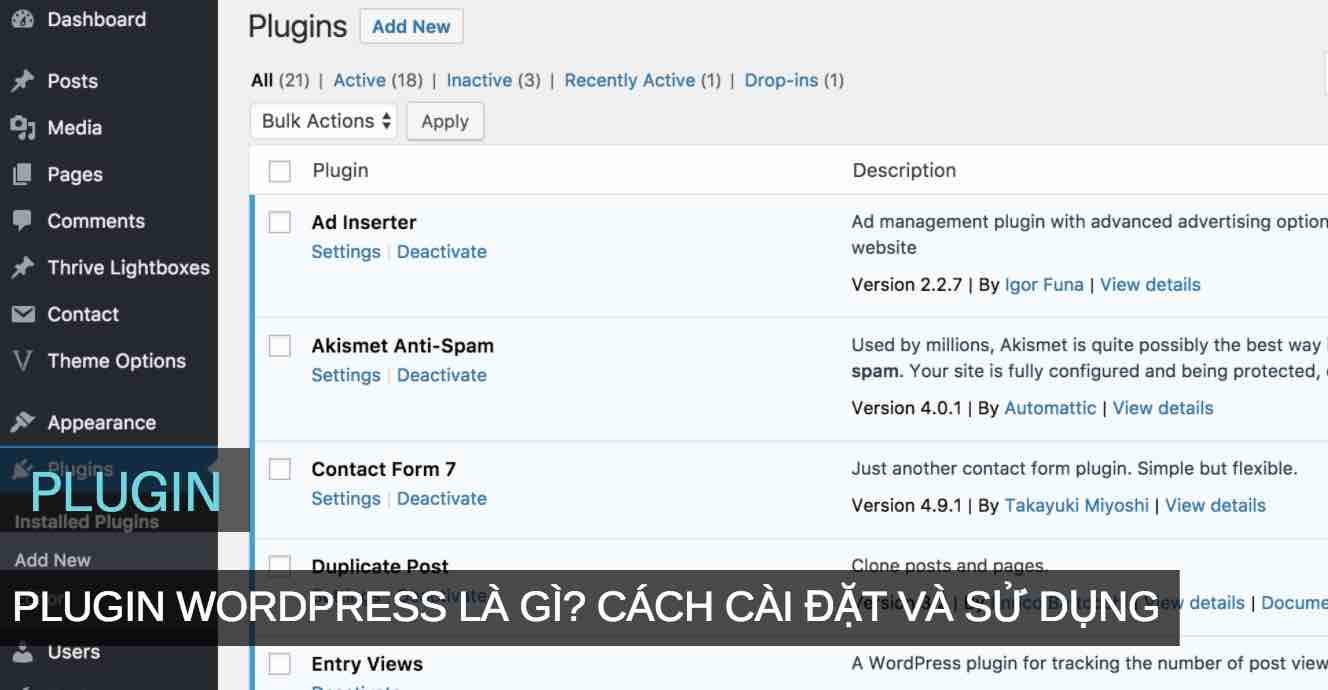Visit author Igor Funa link
1328x690 pixels.
coord(1044,285)
